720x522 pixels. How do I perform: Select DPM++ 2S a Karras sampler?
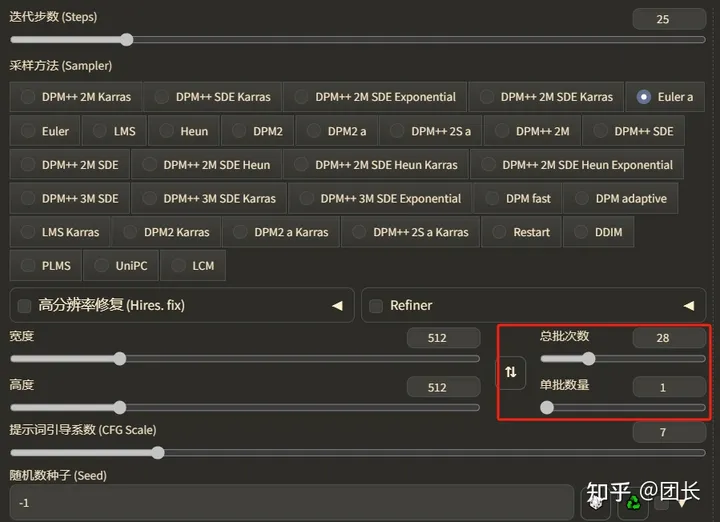coord(411,232)
